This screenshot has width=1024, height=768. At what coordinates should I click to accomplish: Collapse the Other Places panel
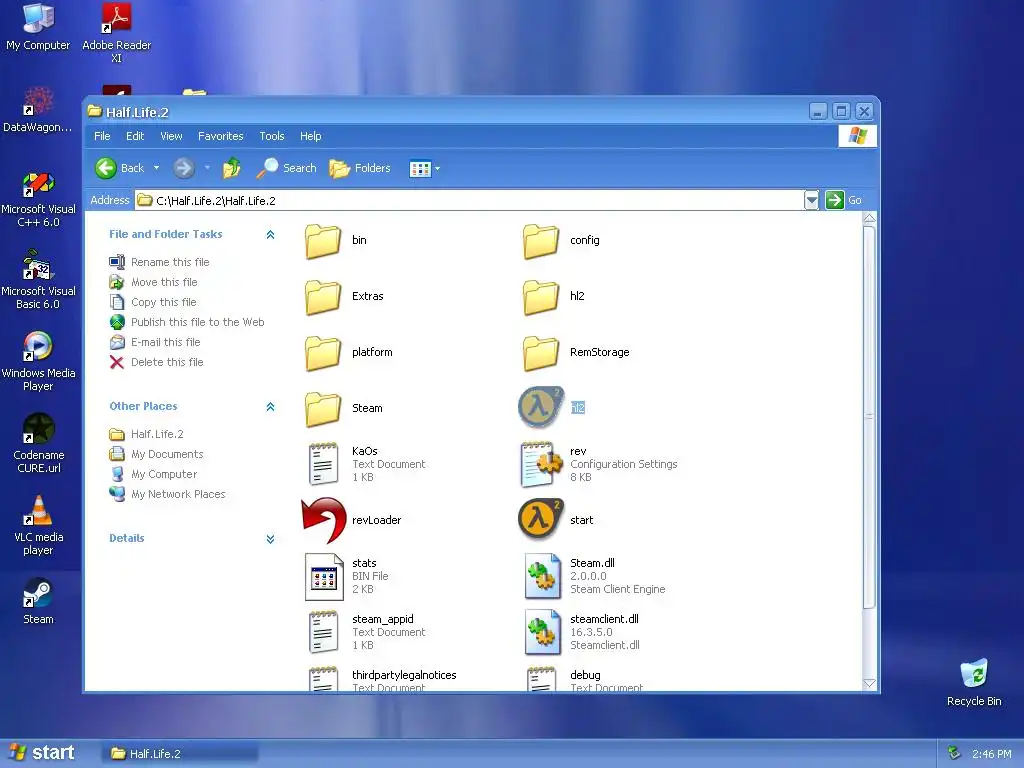coord(270,407)
